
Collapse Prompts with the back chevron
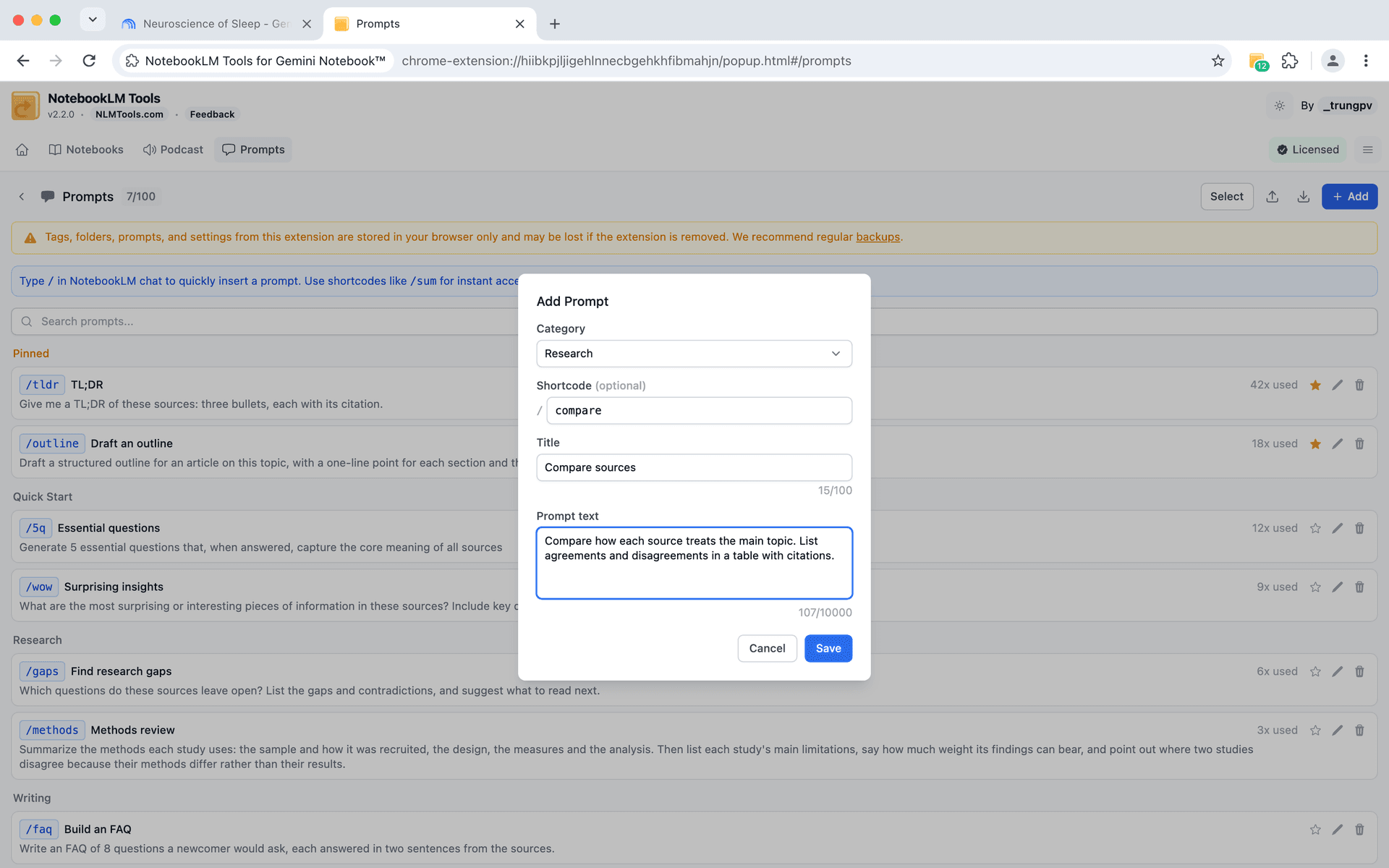[22, 197]
